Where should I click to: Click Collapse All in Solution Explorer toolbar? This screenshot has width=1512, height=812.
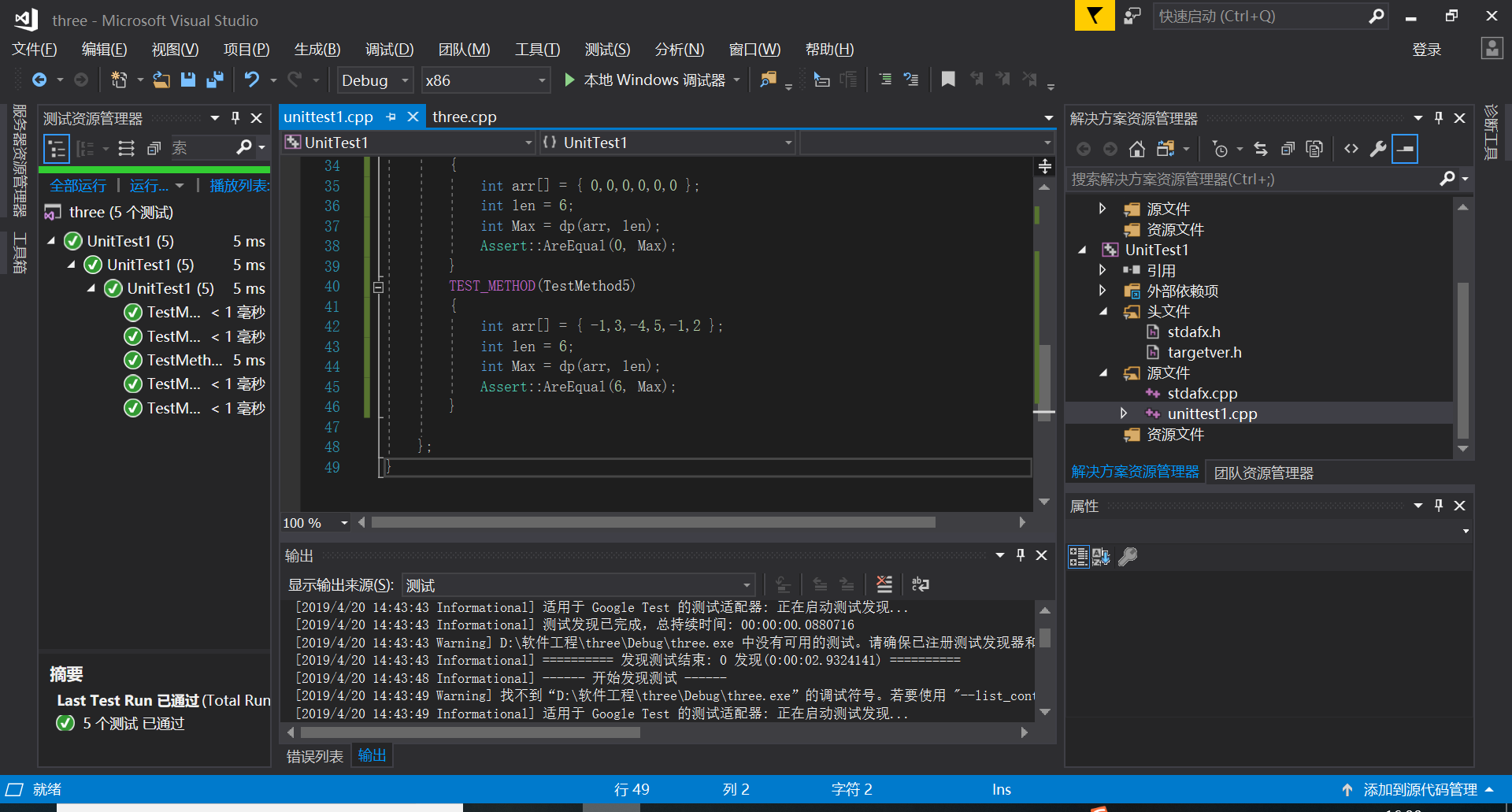click(1288, 149)
